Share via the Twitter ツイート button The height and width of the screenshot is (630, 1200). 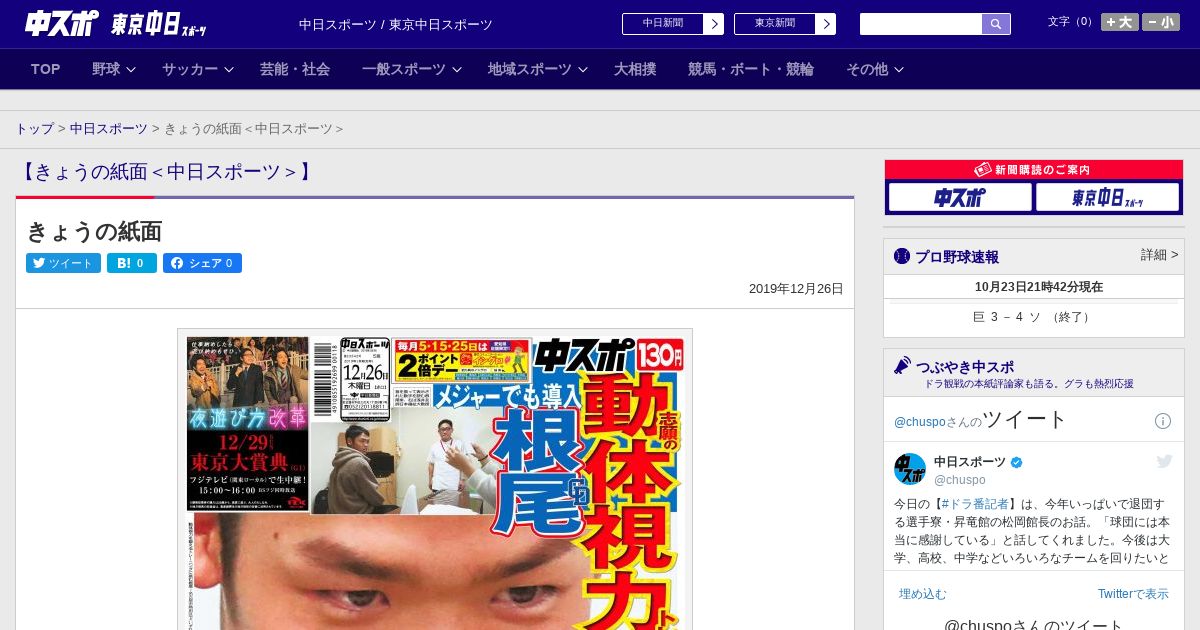pyautogui.click(x=63, y=263)
